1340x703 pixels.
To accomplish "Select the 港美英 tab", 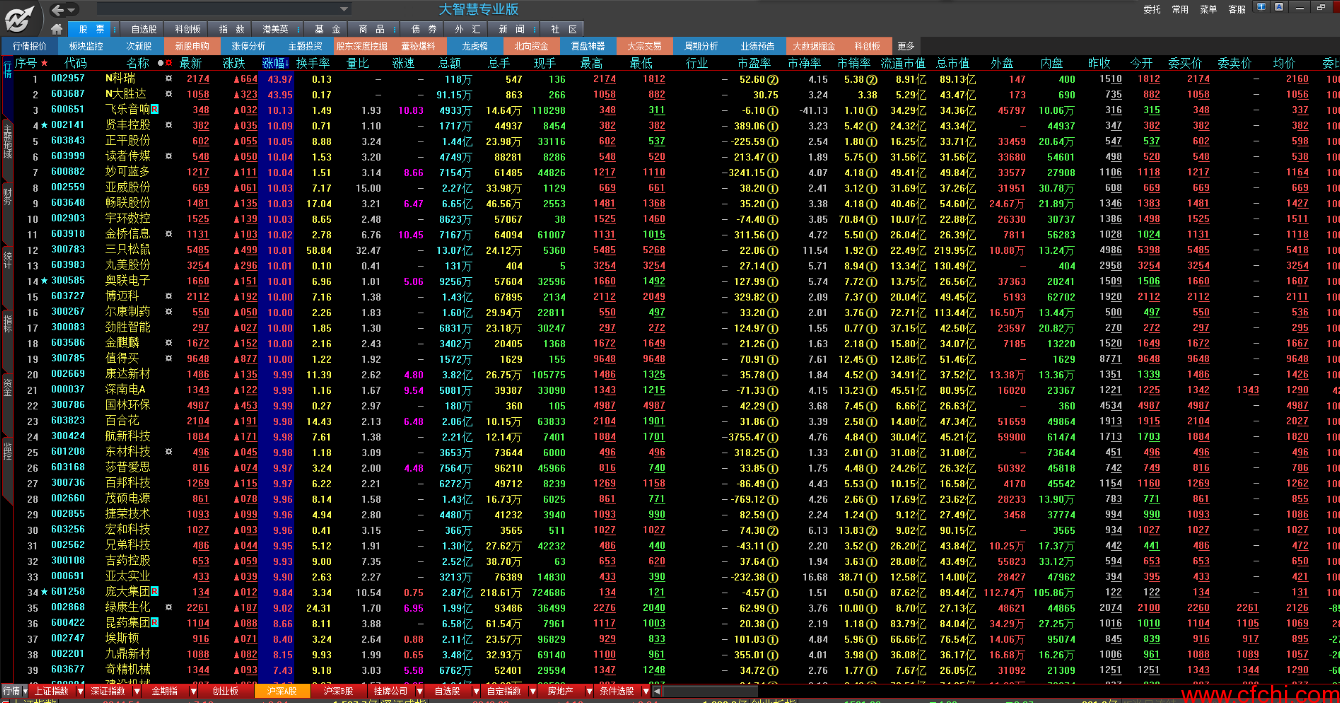I will [275, 29].
